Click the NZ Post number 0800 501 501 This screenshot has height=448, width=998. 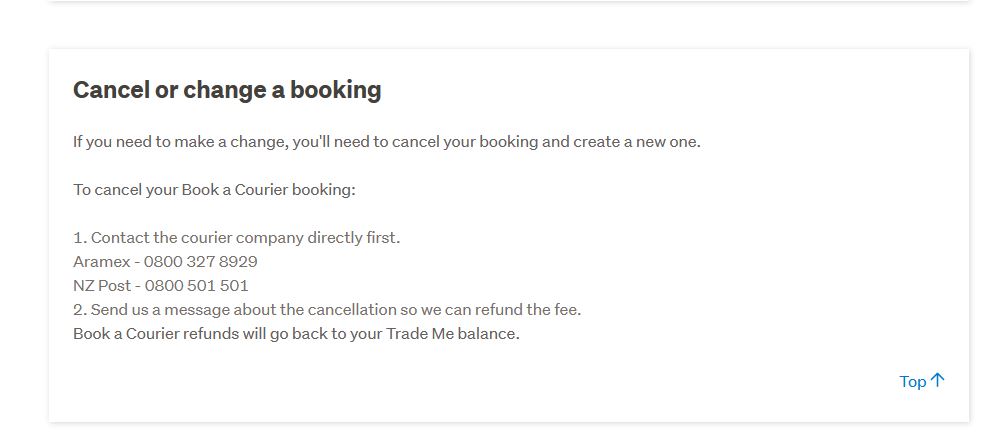pyautogui.click(x=196, y=286)
